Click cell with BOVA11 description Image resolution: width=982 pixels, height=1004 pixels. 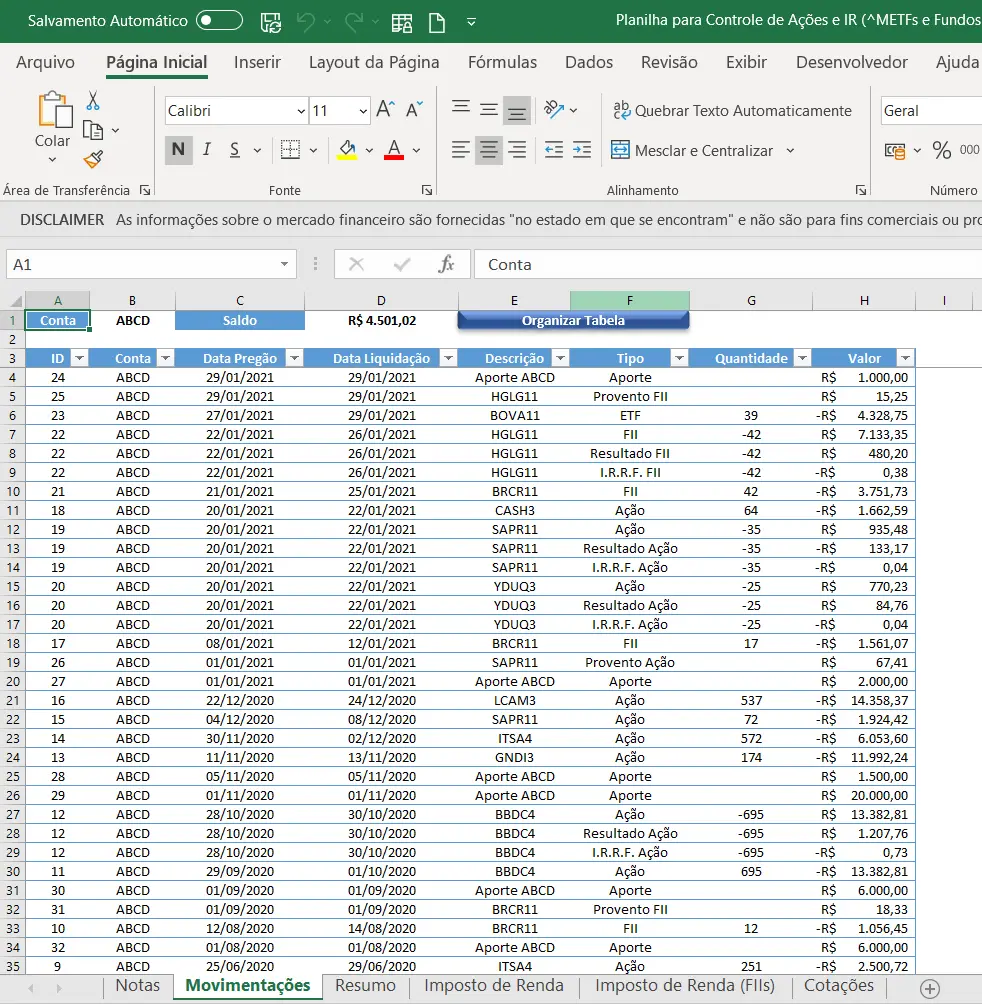[515, 416]
